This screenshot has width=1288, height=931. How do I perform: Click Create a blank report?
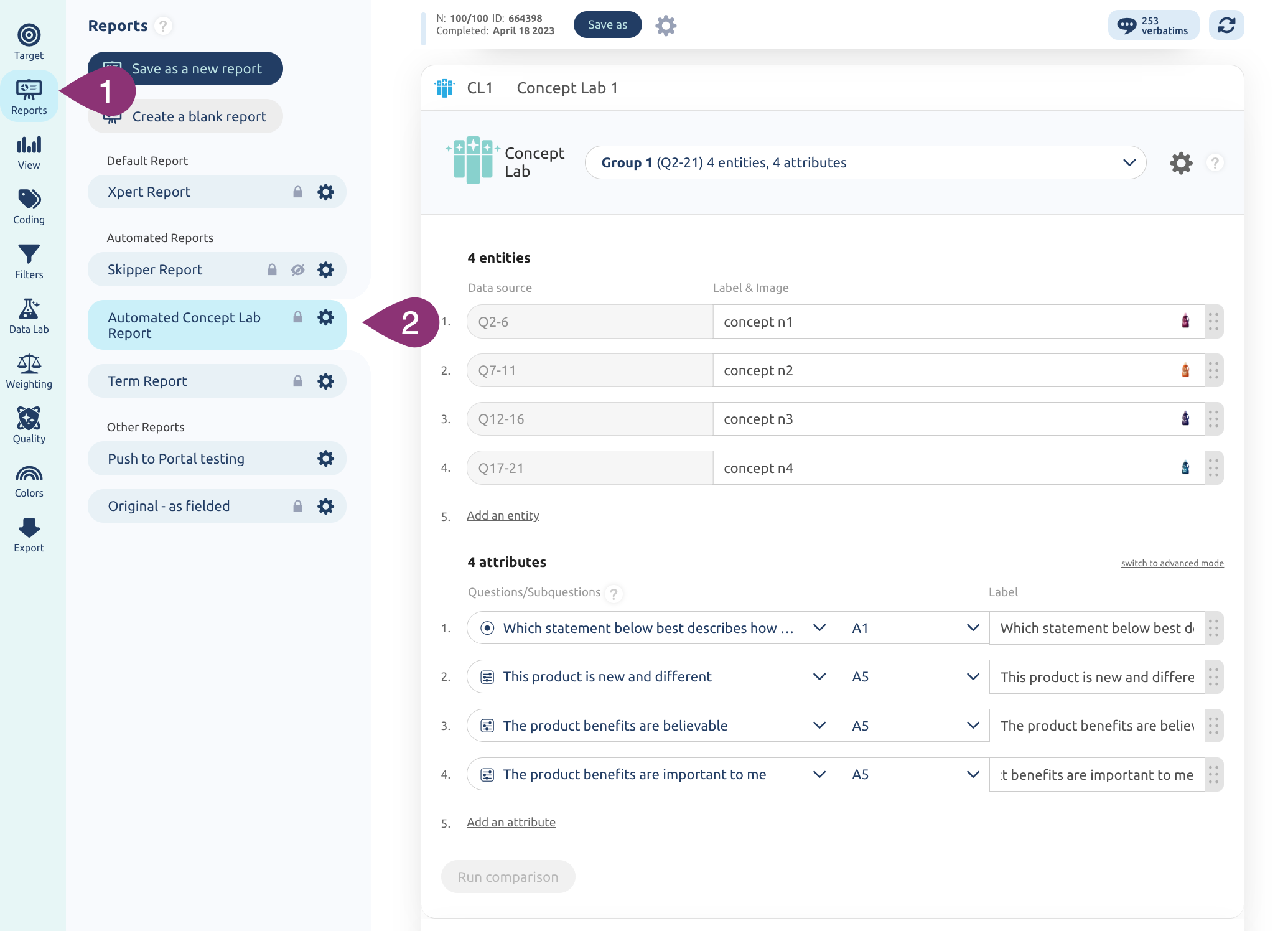tap(185, 116)
